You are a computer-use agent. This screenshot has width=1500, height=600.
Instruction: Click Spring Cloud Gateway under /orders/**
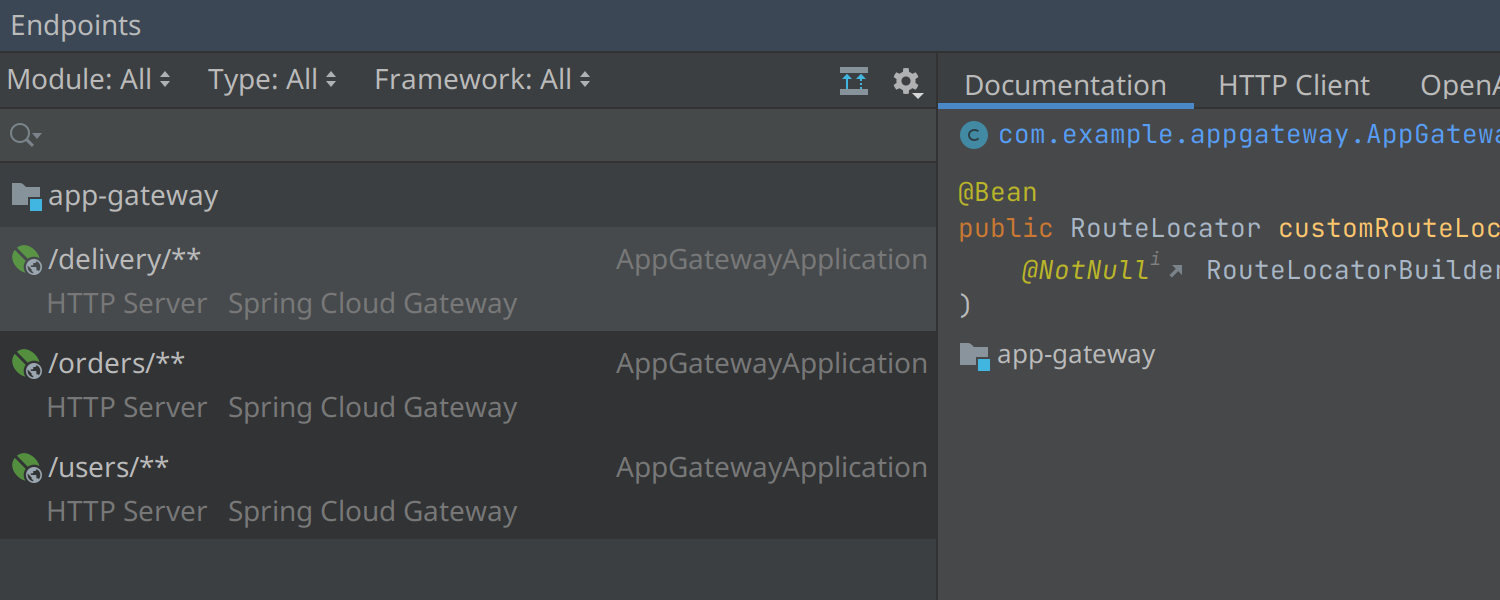coord(372,407)
